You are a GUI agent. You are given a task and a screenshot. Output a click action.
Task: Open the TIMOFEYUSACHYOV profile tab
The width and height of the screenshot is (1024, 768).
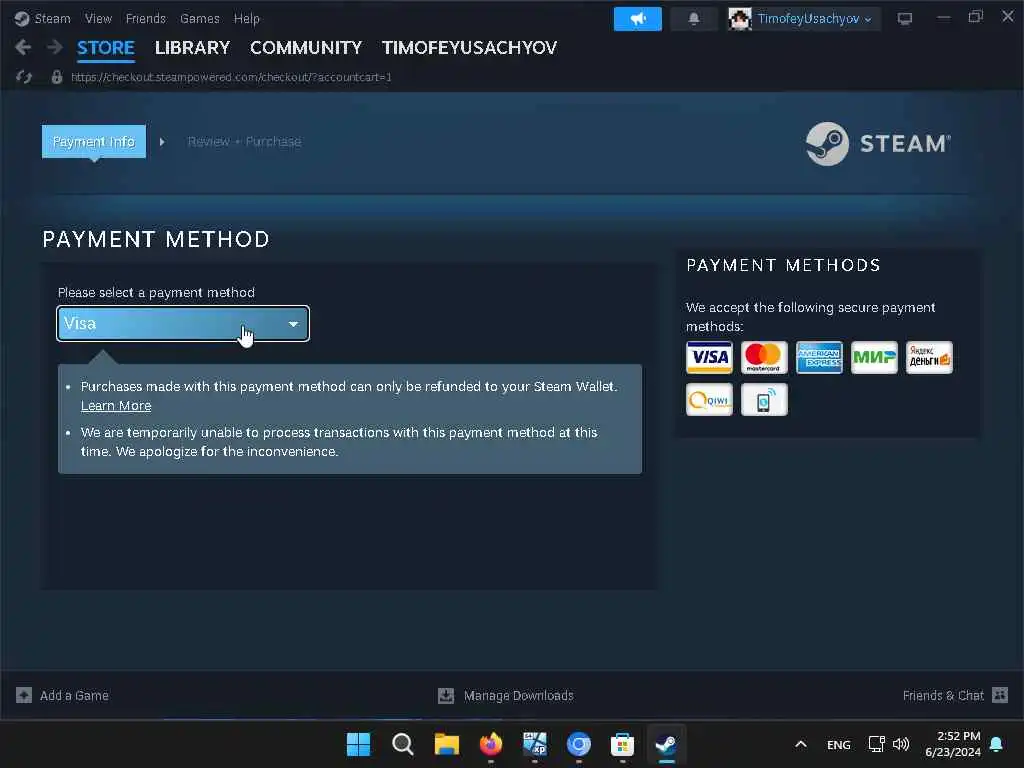[x=469, y=48]
